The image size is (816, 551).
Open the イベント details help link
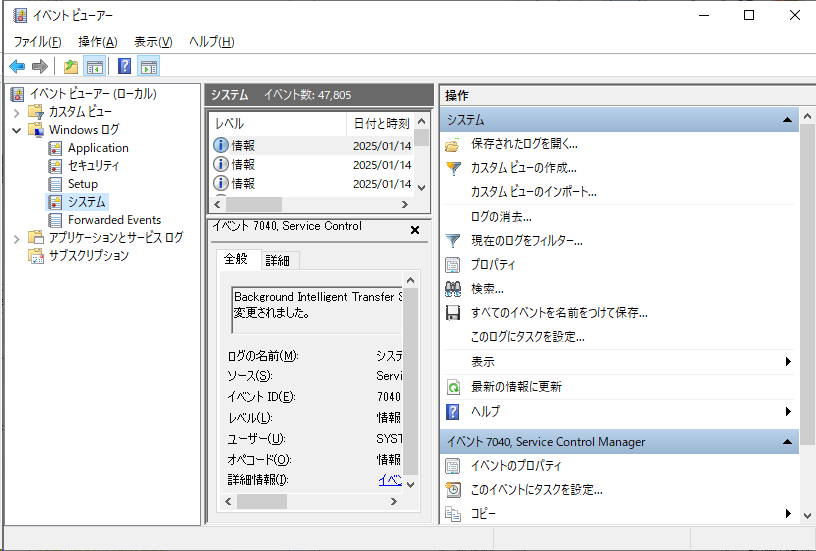click(x=390, y=480)
